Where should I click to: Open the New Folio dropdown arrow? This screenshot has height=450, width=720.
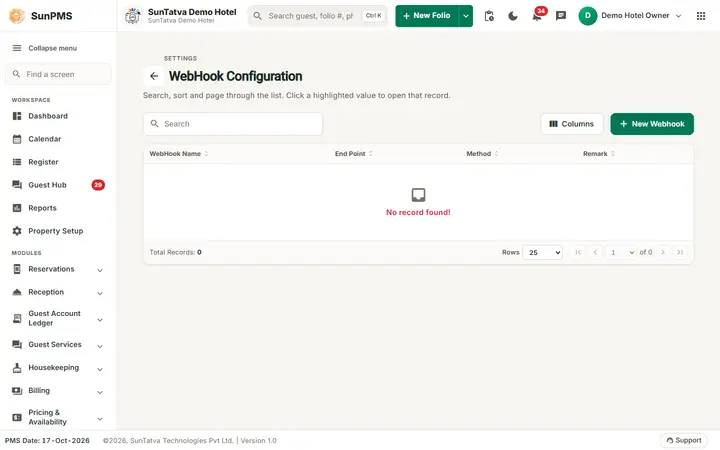pos(466,16)
